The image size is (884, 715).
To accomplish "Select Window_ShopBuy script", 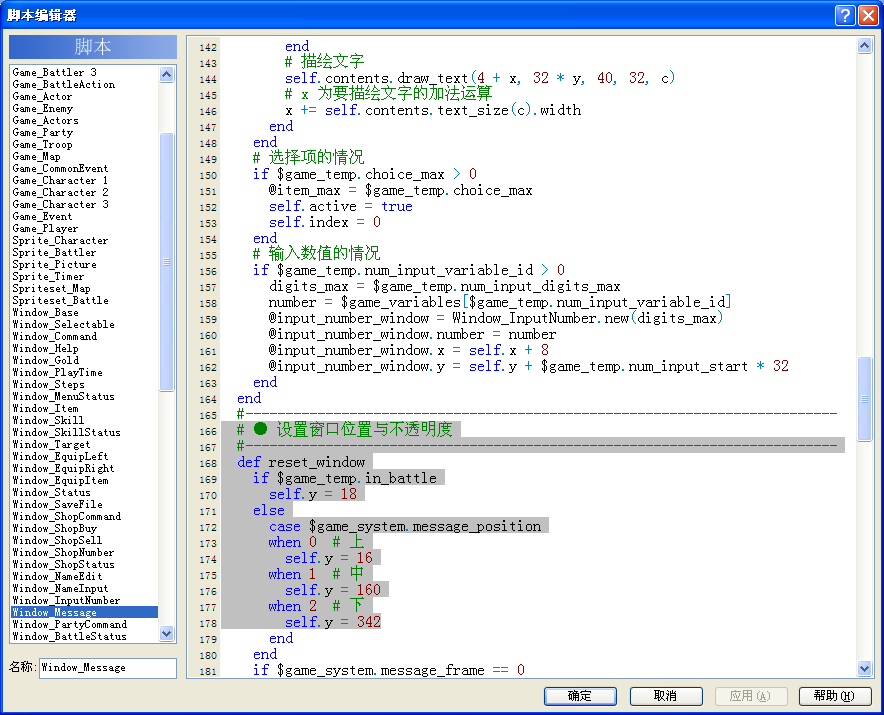I will pos(55,528).
